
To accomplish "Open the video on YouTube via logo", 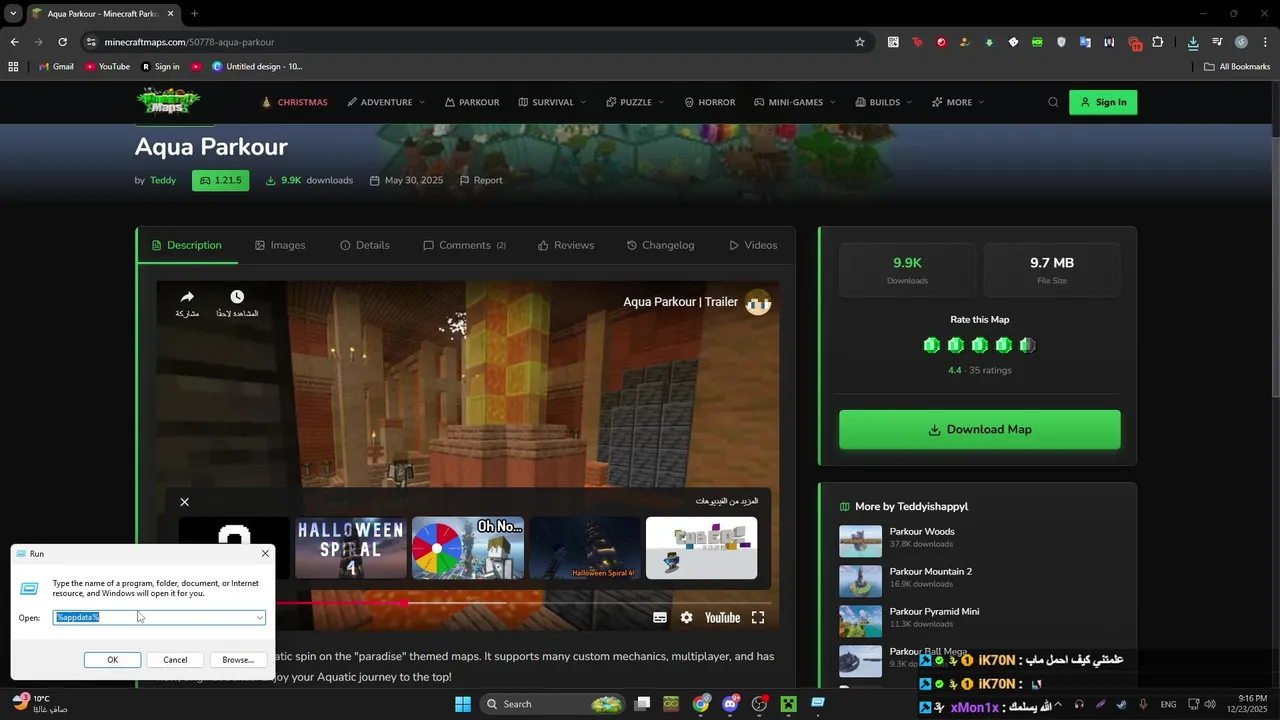I will [x=722, y=618].
